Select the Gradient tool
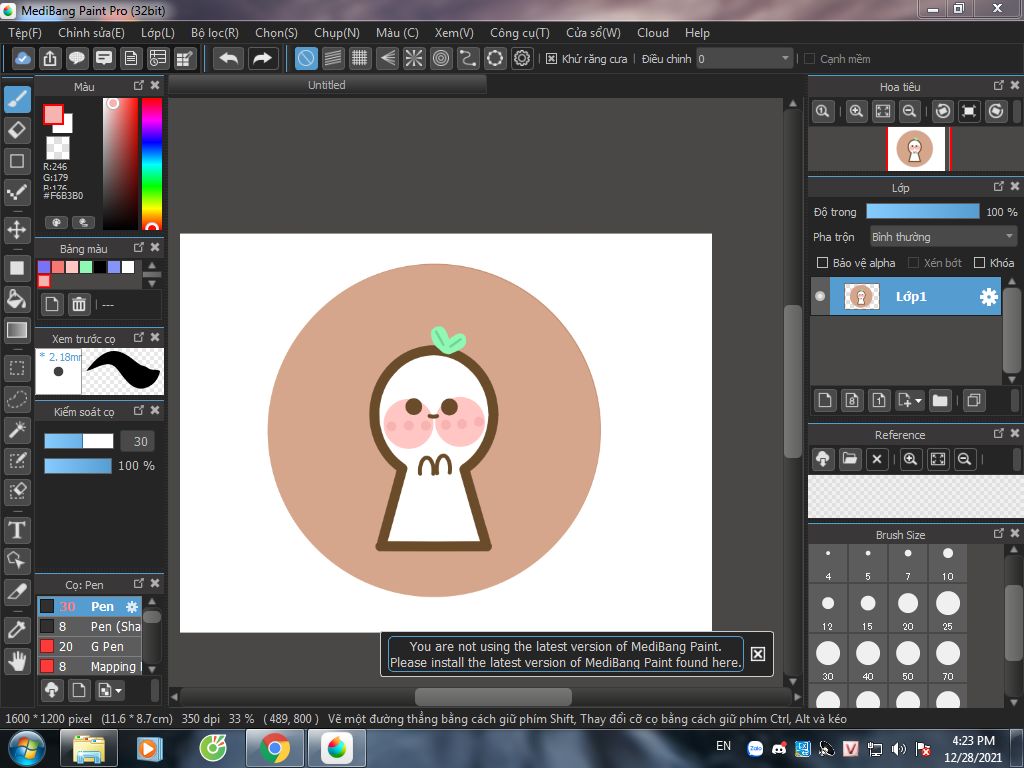Screen dimensions: 1024x768 pyautogui.click(x=18, y=330)
